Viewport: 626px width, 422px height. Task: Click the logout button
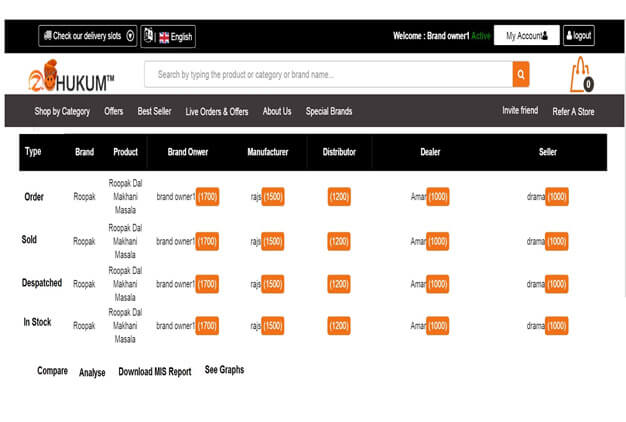pyautogui.click(x=579, y=36)
